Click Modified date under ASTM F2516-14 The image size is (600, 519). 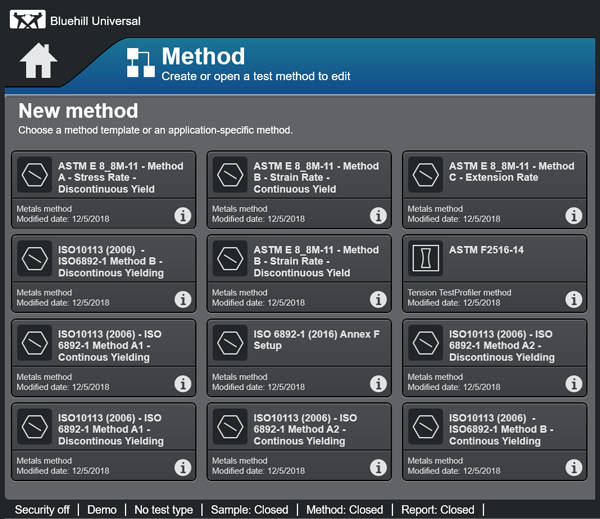(454, 303)
